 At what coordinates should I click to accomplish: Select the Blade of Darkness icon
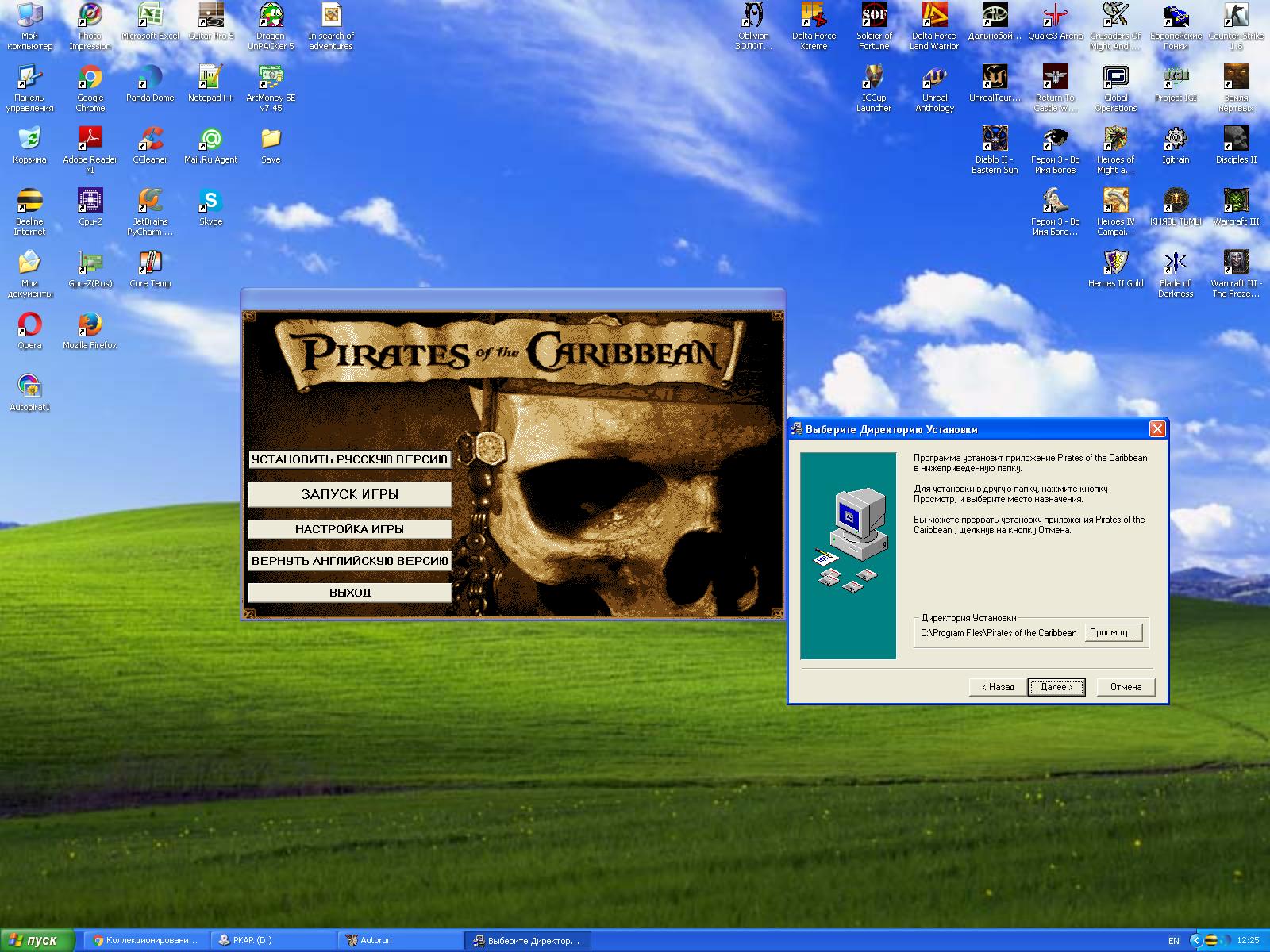click(x=1176, y=274)
